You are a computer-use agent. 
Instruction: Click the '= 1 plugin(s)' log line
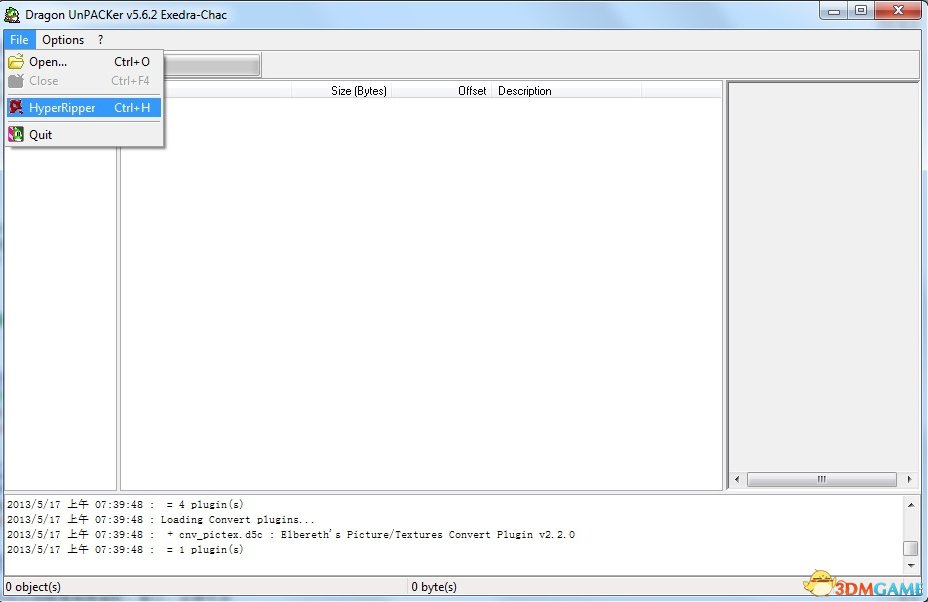(x=125, y=550)
